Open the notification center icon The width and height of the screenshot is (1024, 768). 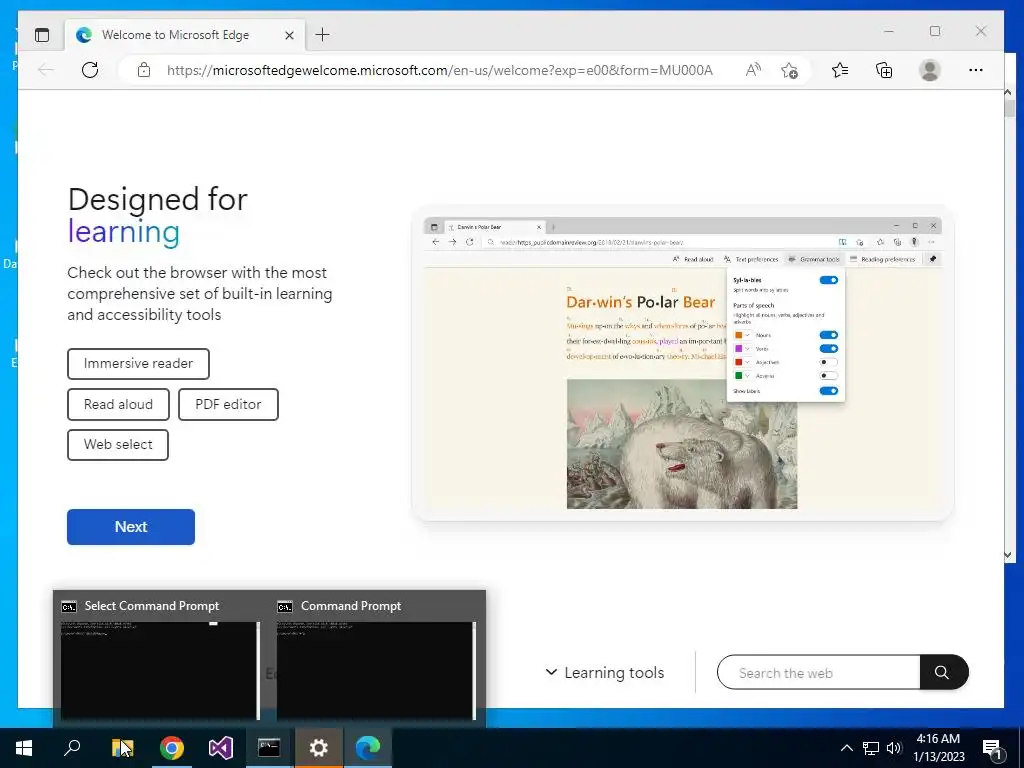coord(993,749)
